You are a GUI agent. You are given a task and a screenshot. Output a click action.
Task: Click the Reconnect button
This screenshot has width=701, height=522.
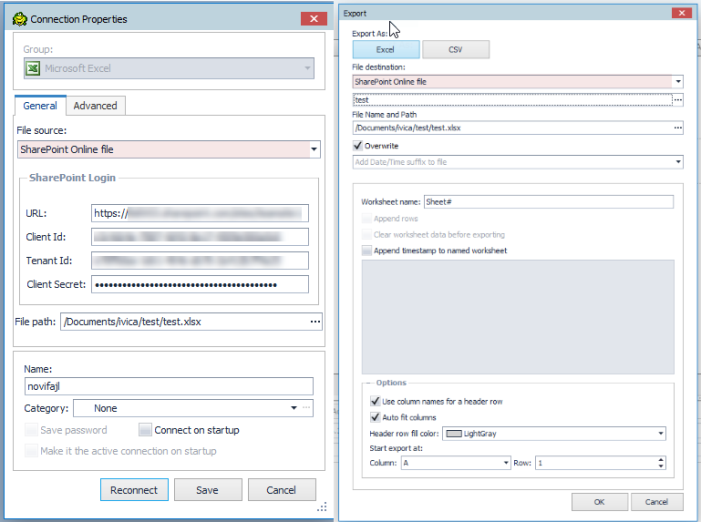(x=134, y=490)
